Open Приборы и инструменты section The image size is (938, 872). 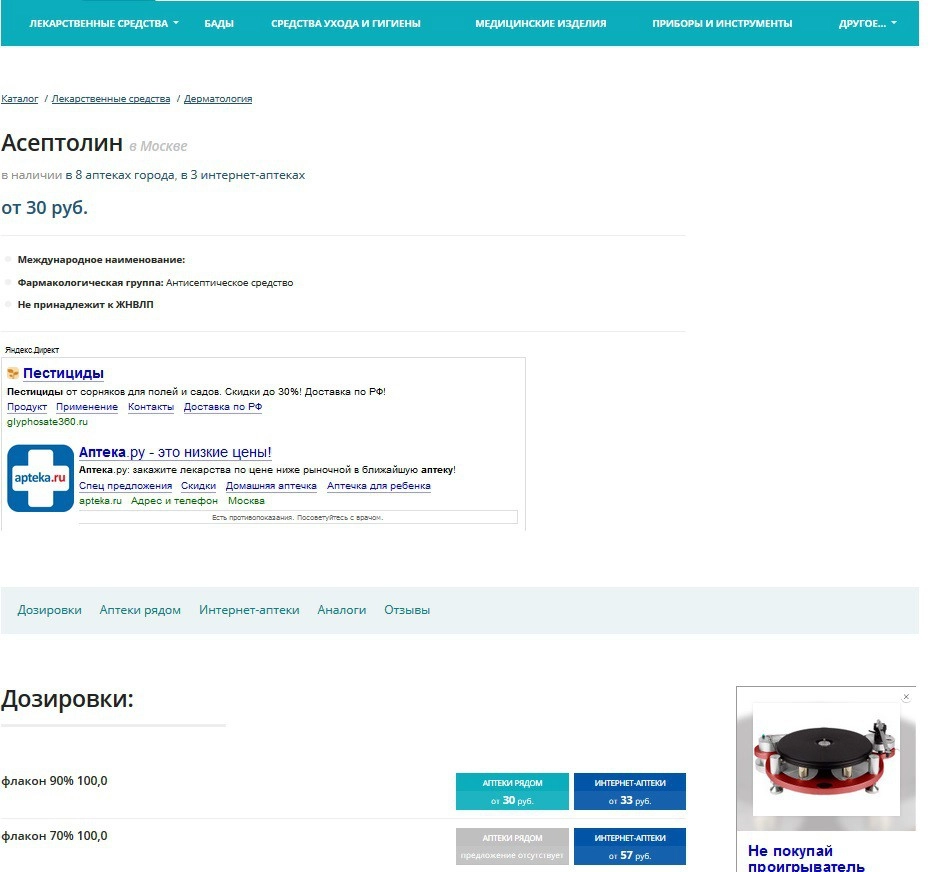(722, 23)
